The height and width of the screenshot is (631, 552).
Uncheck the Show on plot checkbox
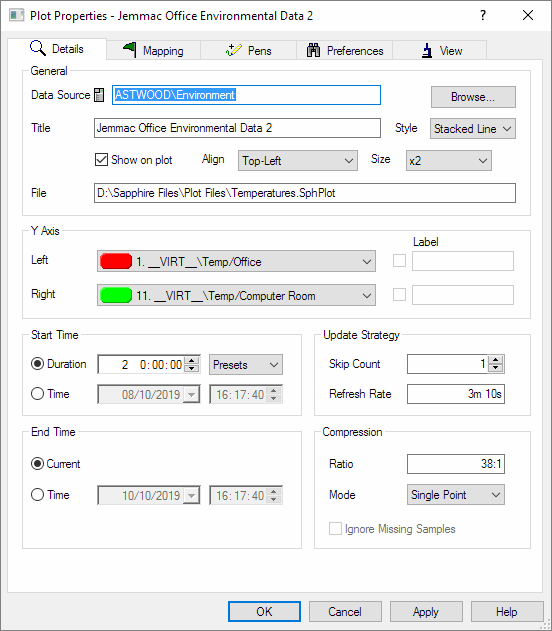(x=101, y=160)
